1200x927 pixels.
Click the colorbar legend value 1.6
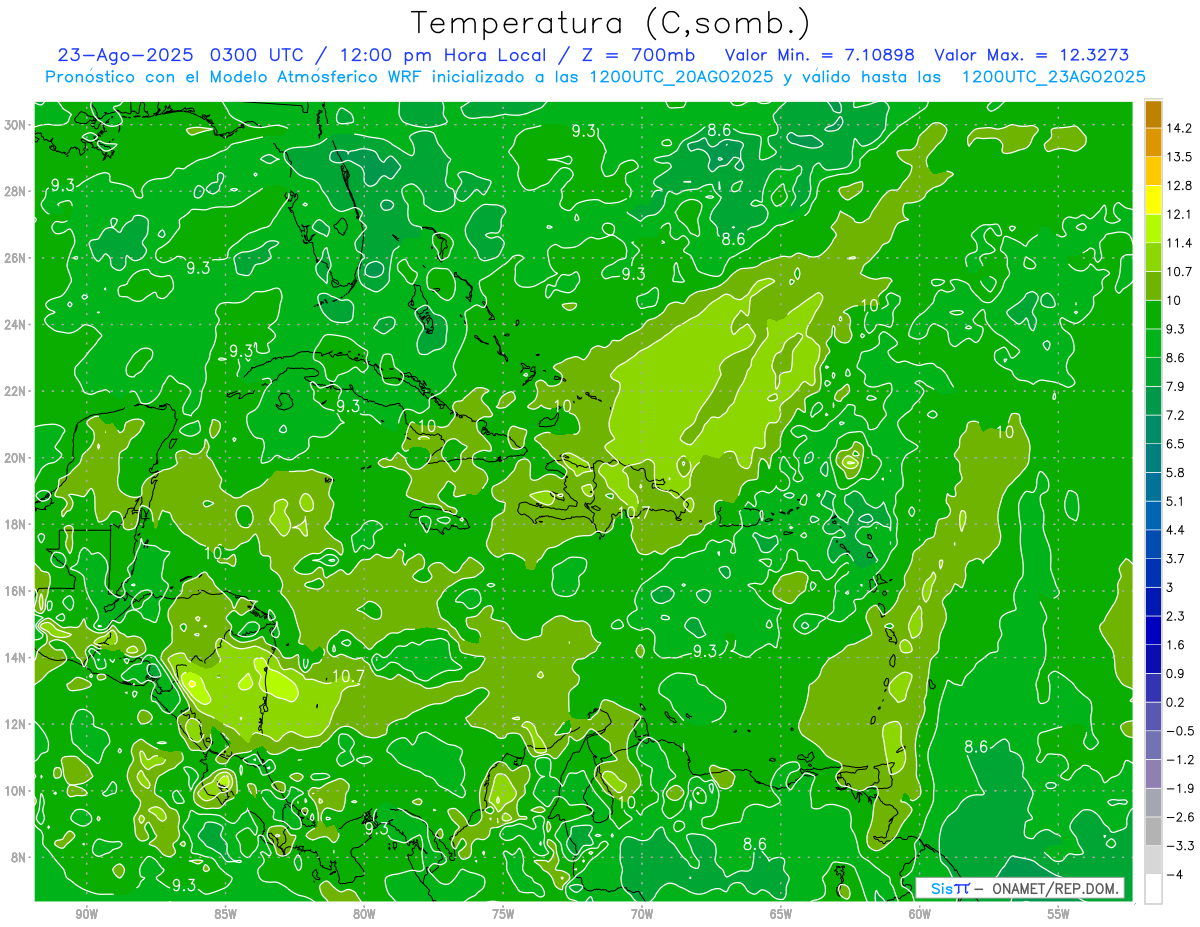coord(1175,645)
